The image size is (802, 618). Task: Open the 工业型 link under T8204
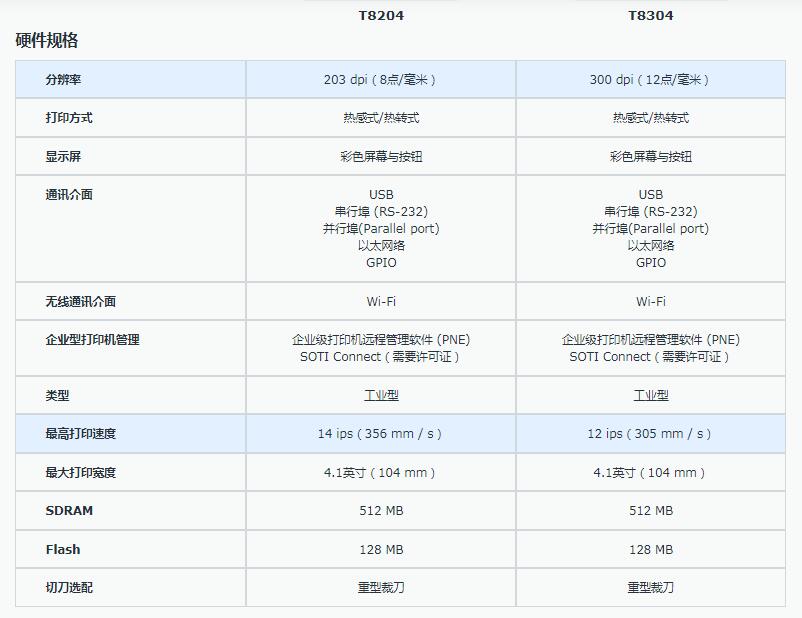click(380, 395)
